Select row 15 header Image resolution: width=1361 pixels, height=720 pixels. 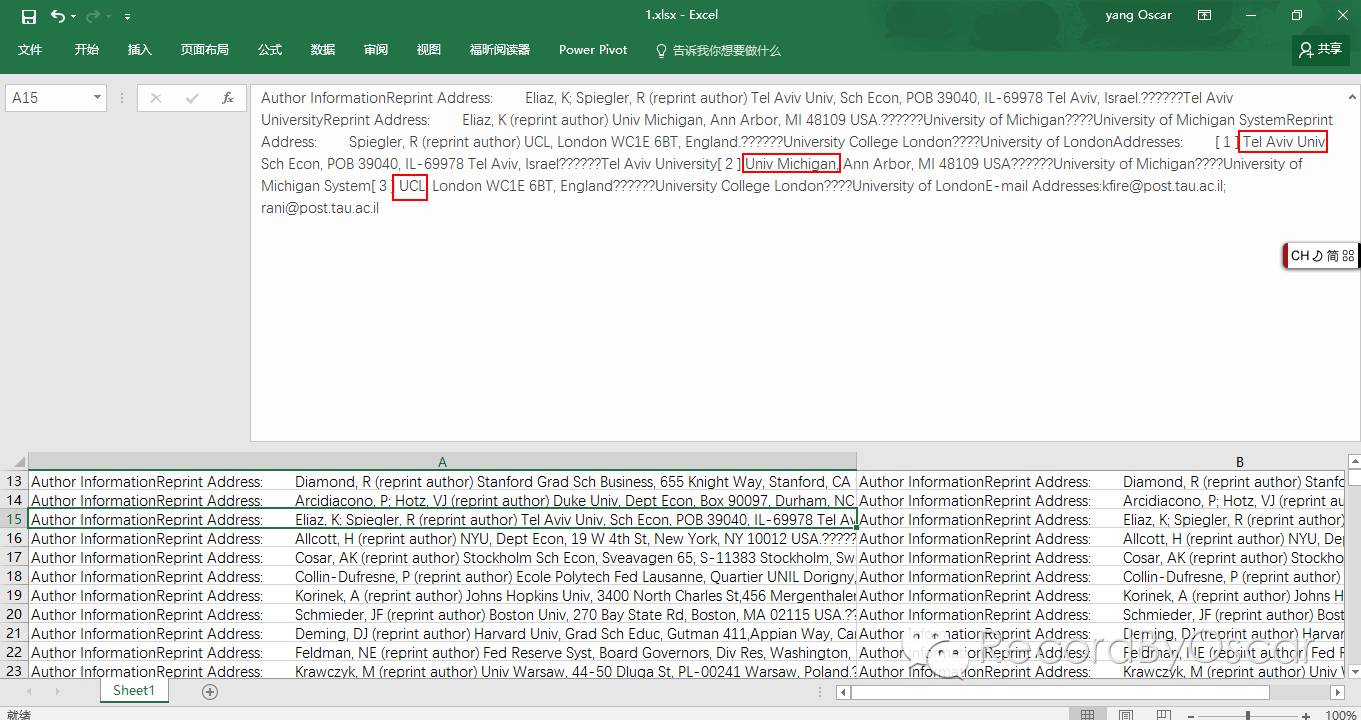14,520
